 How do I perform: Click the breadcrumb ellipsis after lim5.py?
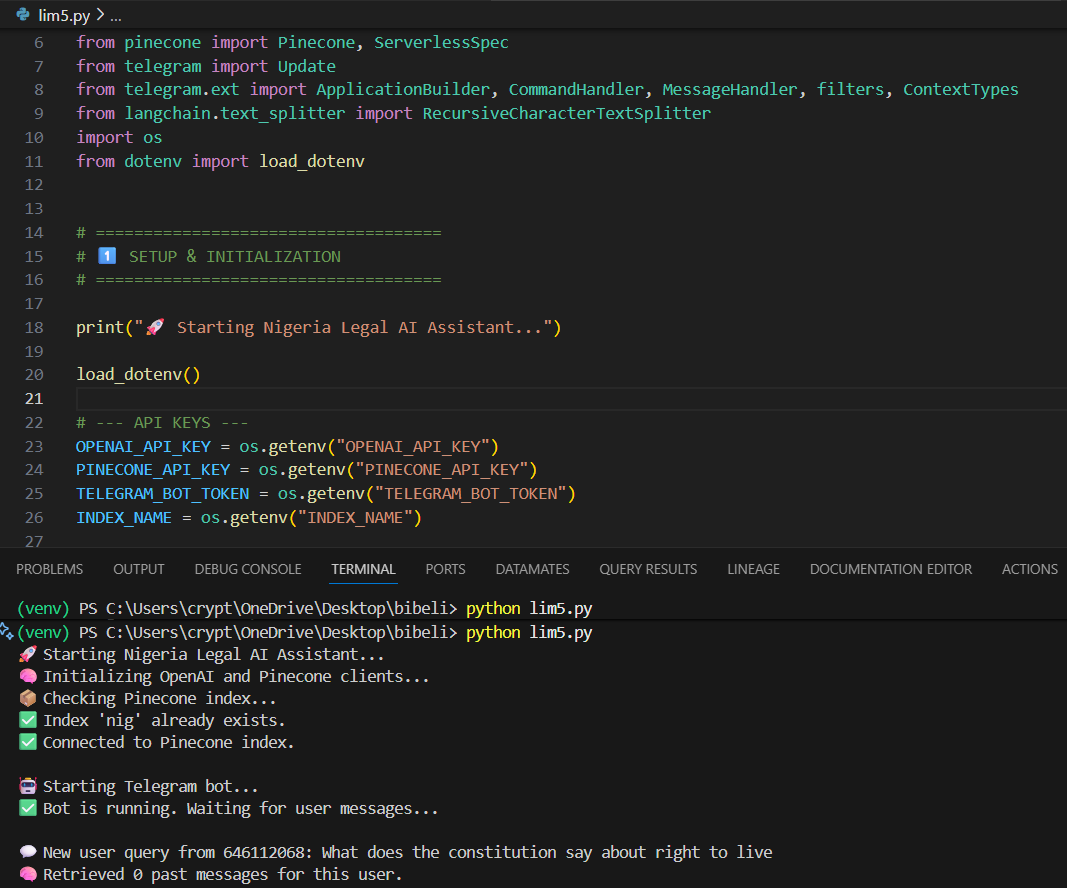pos(116,15)
